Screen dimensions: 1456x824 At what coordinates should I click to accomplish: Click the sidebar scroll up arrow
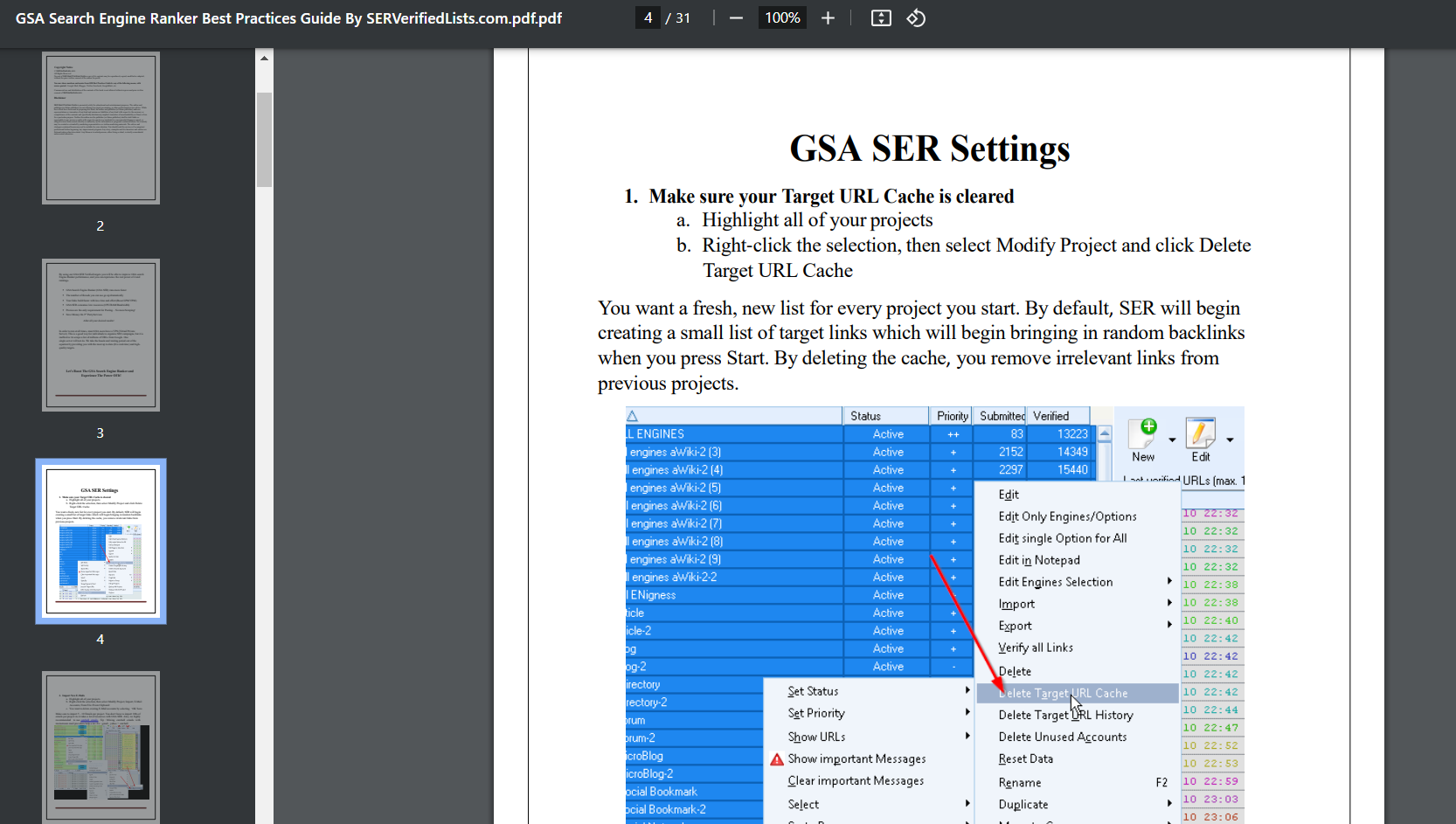coord(264,59)
